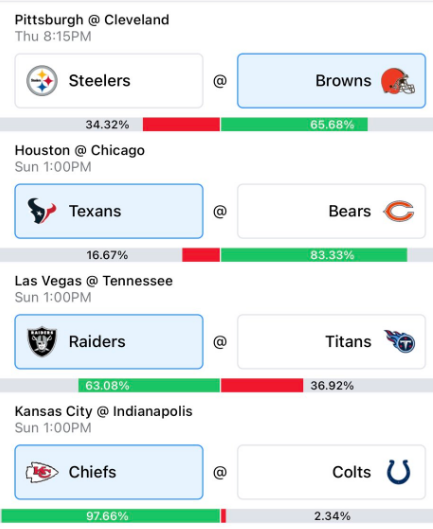The height and width of the screenshot is (529, 433).
Task: Click the Raiders shield logo
Action: (42, 341)
